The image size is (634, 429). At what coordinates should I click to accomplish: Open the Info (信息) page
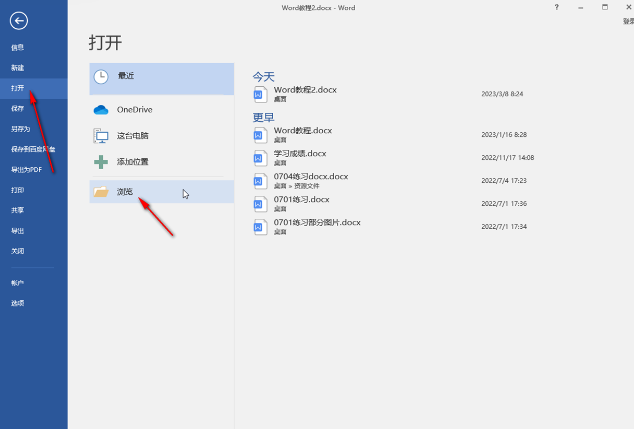click(x=34, y=48)
